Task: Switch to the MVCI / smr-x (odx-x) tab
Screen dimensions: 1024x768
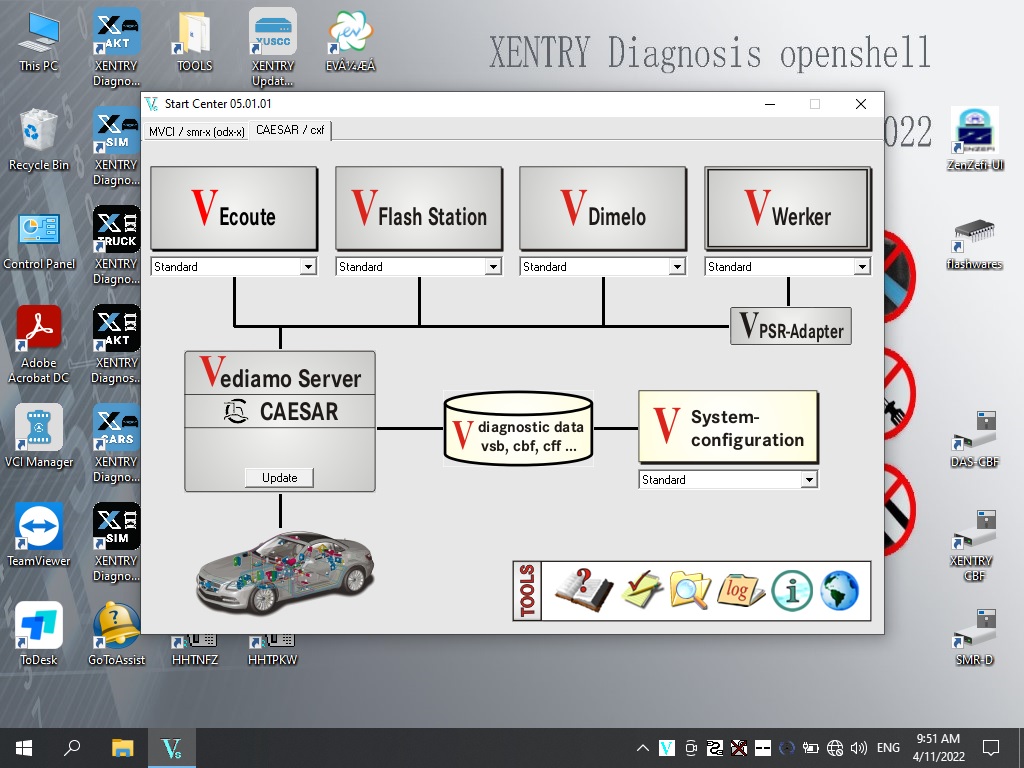Action: point(197,131)
